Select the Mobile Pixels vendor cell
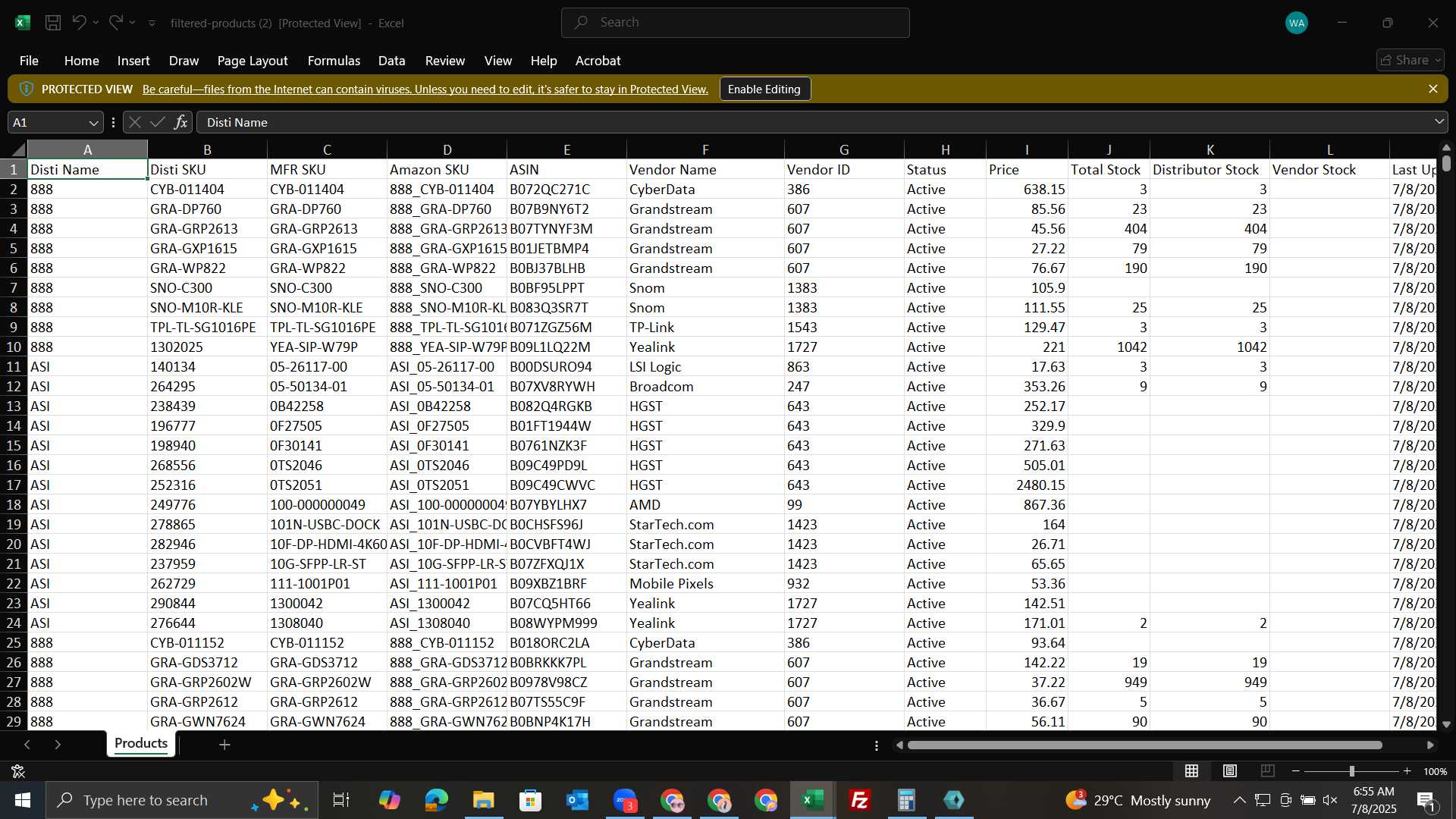 (705, 584)
